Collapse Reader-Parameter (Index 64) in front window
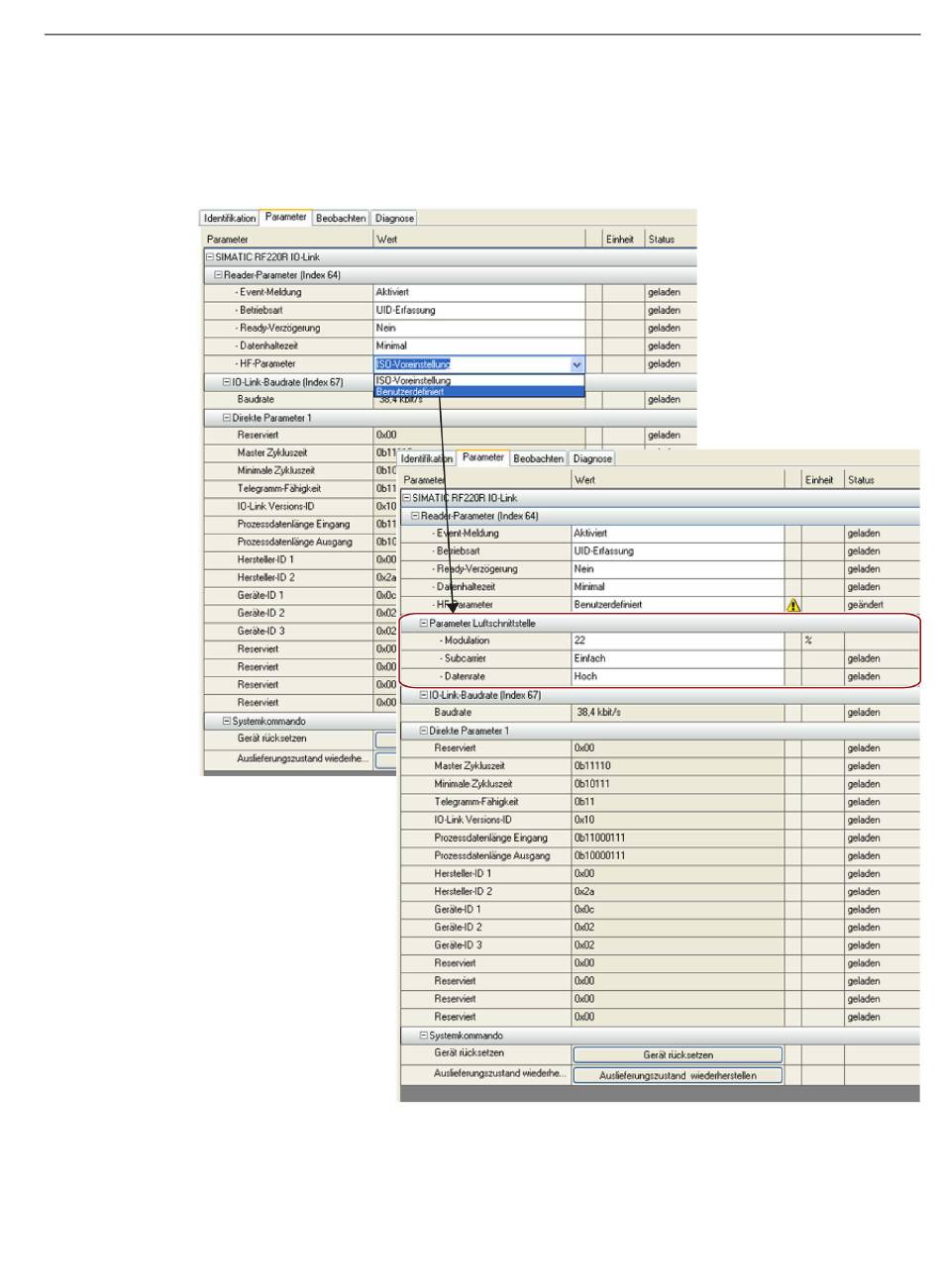This screenshot has width=941, height=1288. tap(415, 516)
